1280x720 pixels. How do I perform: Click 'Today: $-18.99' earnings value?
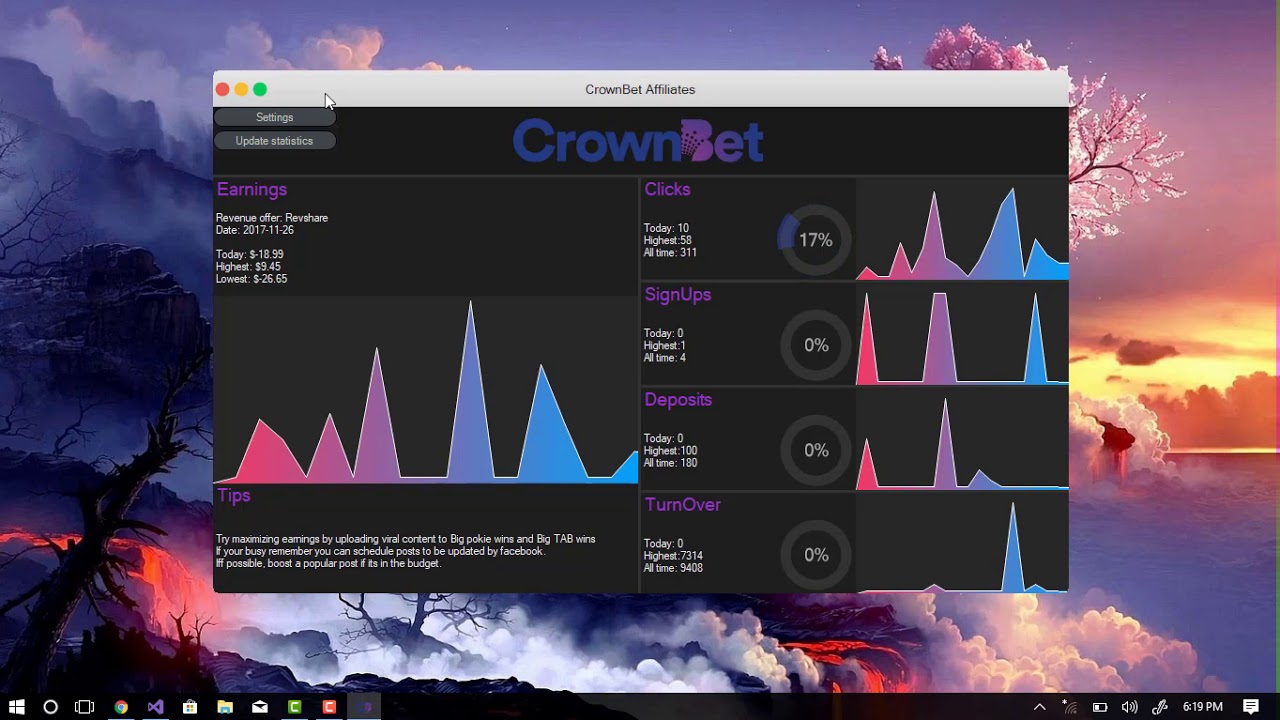tap(250, 255)
